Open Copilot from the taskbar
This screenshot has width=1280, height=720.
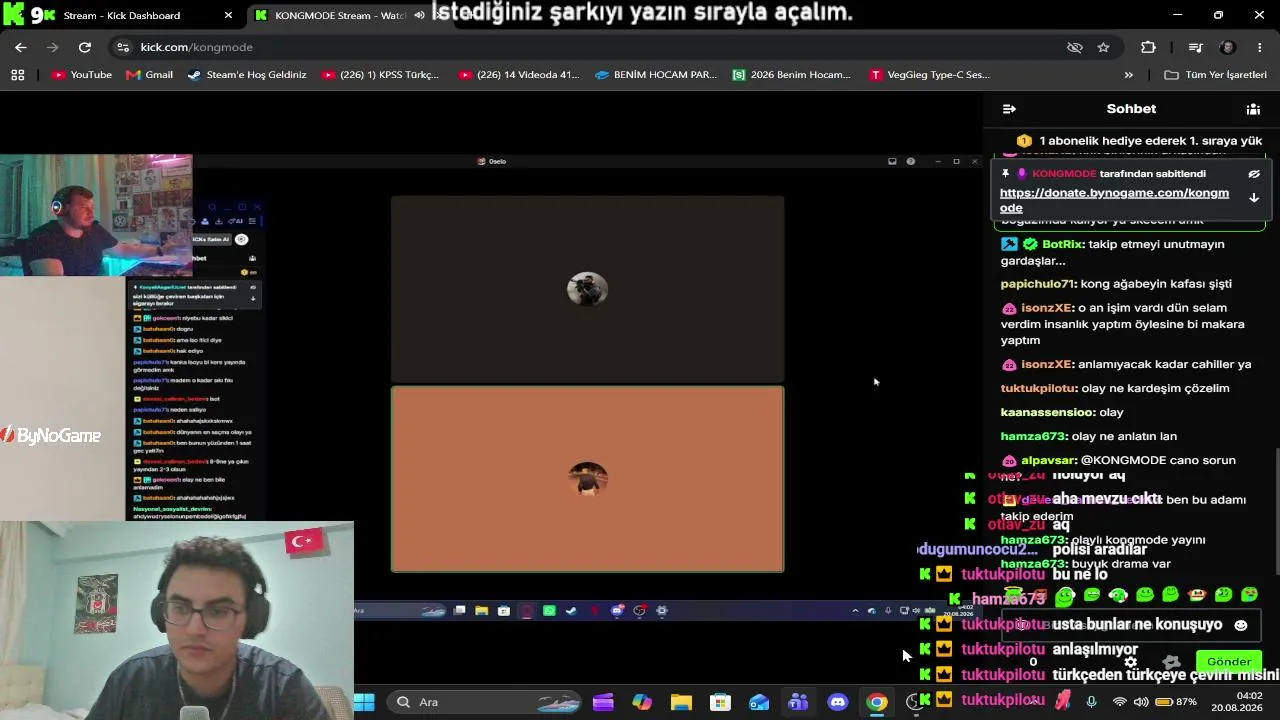642,702
